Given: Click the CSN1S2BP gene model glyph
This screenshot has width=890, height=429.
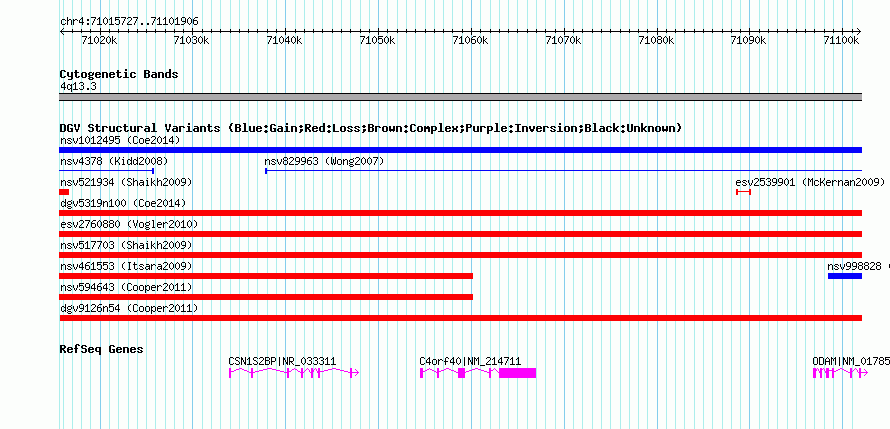Looking at the screenshot, I should click(x=294, y=372).
